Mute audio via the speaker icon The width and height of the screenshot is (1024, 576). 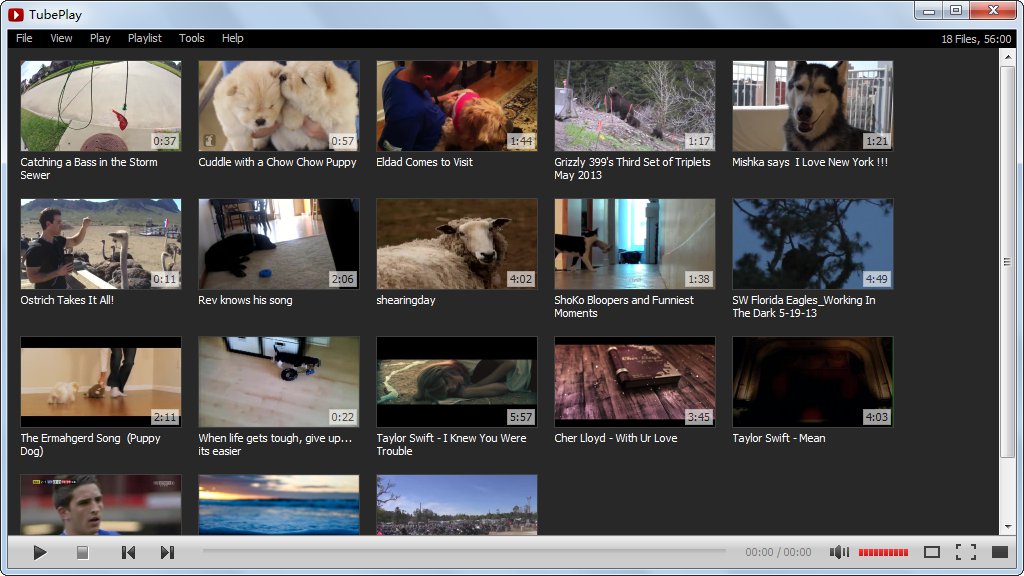click(x=839, y=552)
